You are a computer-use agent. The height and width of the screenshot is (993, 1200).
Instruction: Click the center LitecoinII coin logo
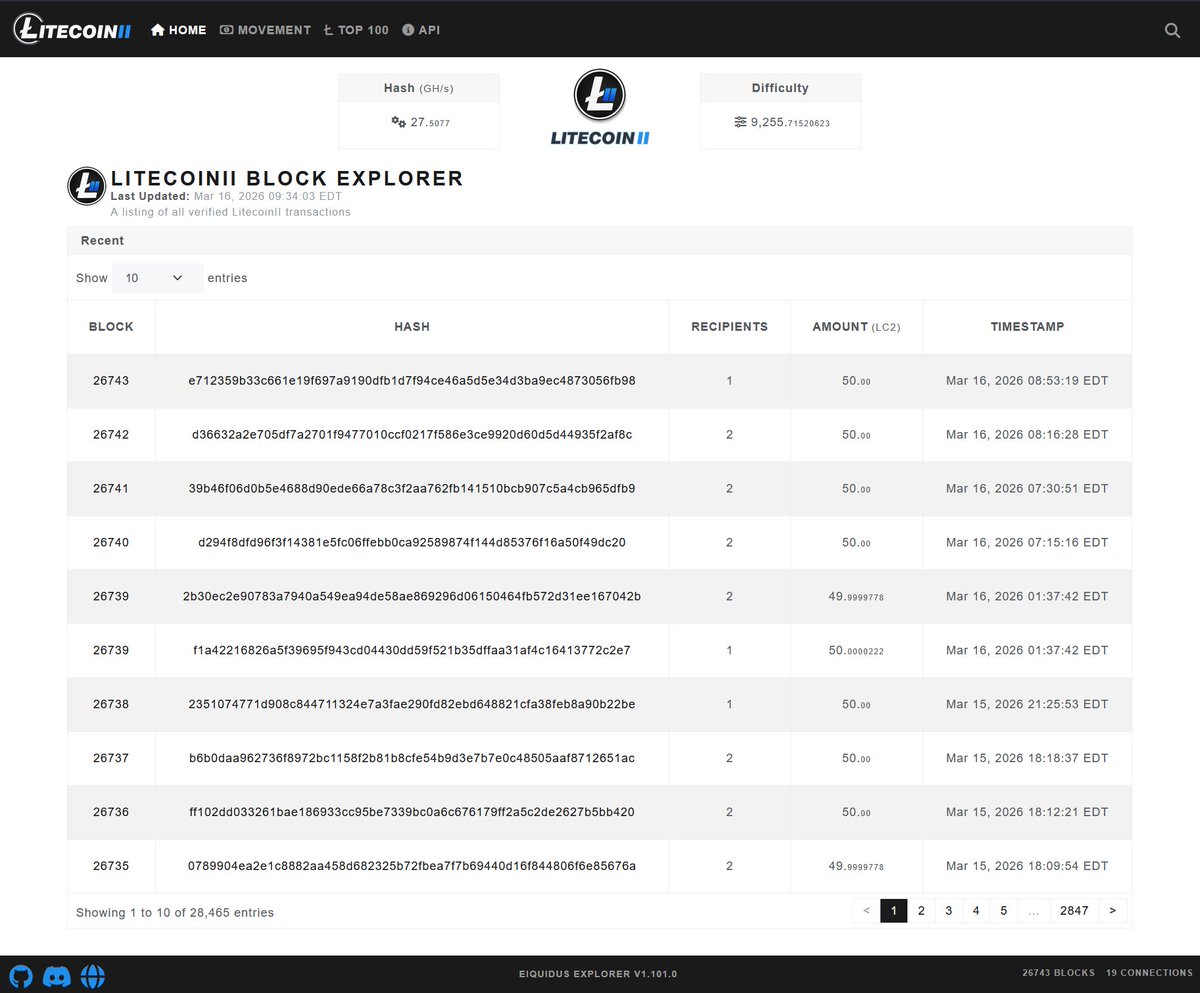point(600,96)
